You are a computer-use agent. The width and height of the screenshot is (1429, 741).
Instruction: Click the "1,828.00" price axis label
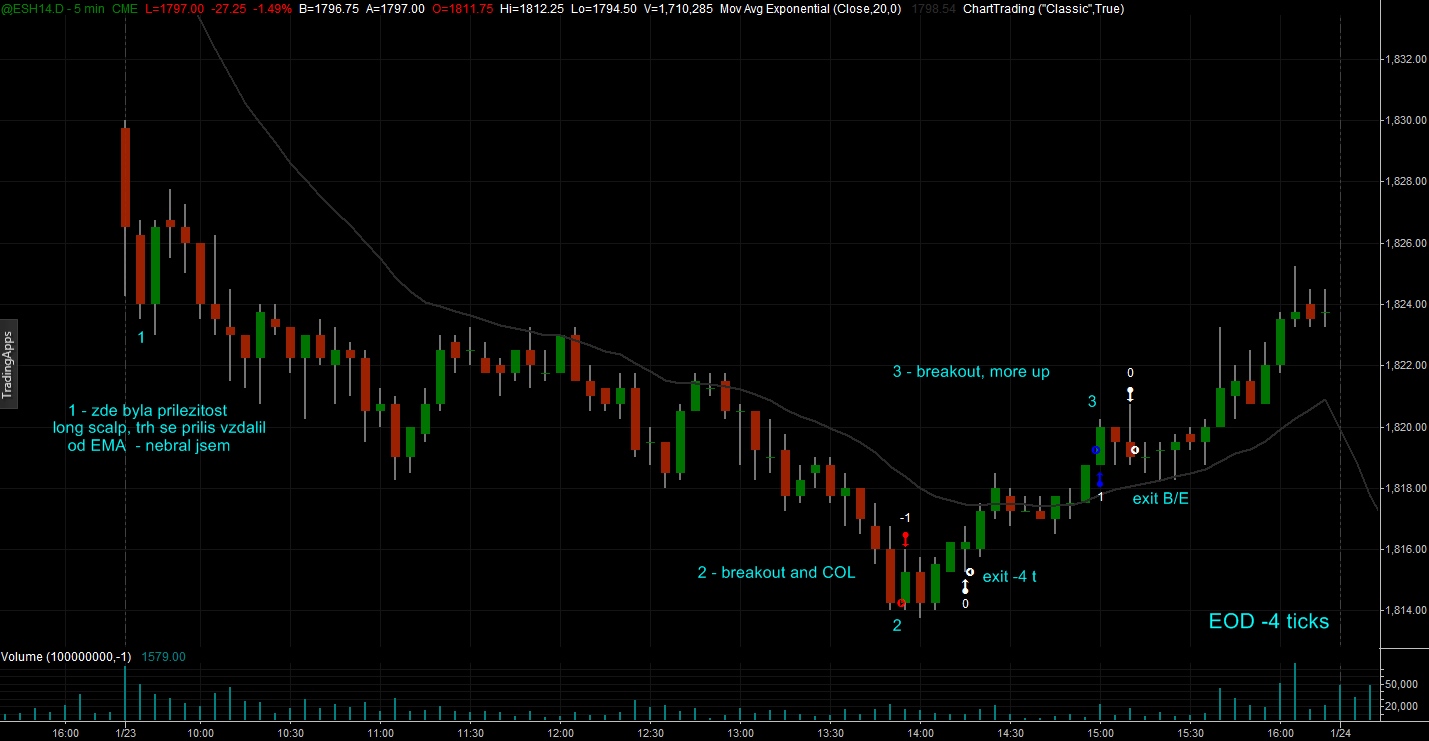(x=1404, y=182)
